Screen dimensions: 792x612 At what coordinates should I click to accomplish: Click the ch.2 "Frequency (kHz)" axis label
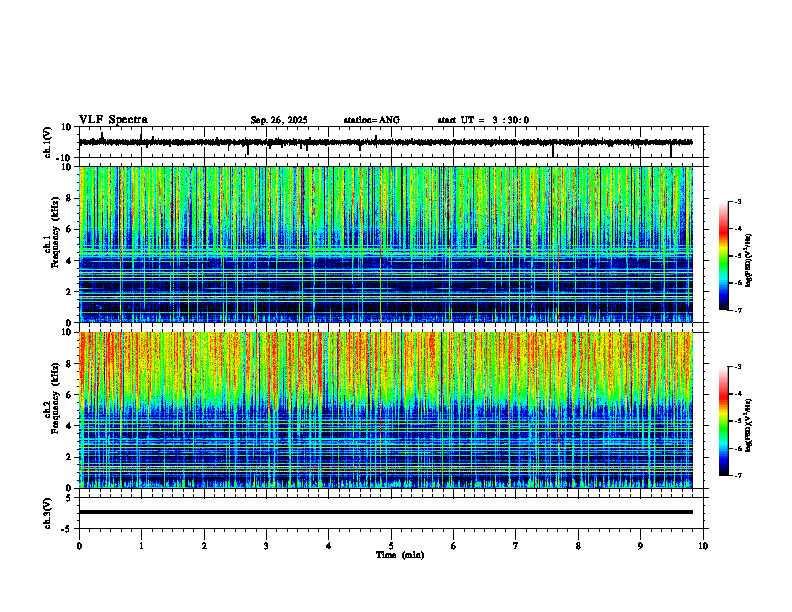tap(55, 398)
